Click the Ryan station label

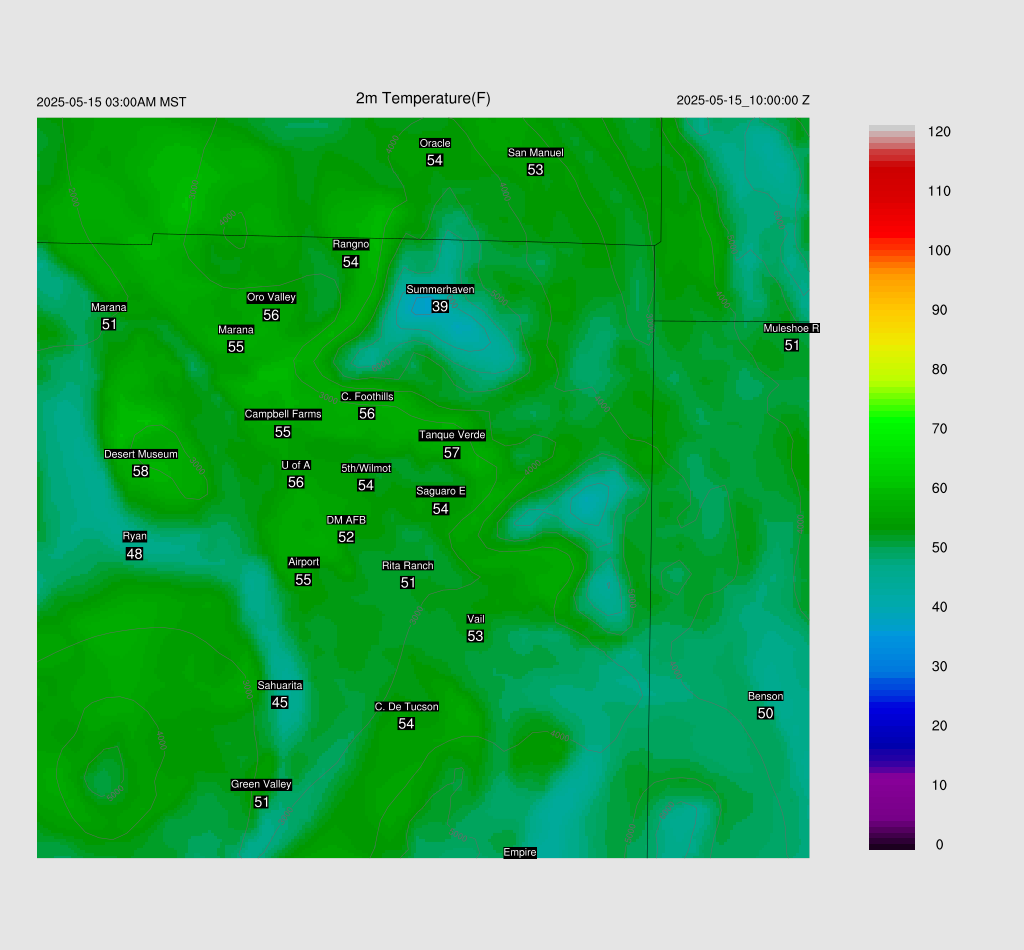pyautogui.click(x=135, y=536)
